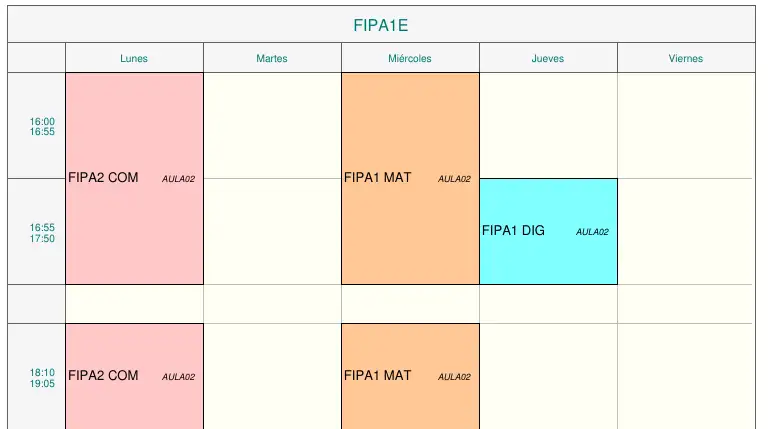Open the FIPA1 MAT block at 18:10
The width and height of the screenshot is (779, 429).
[410, 376]
